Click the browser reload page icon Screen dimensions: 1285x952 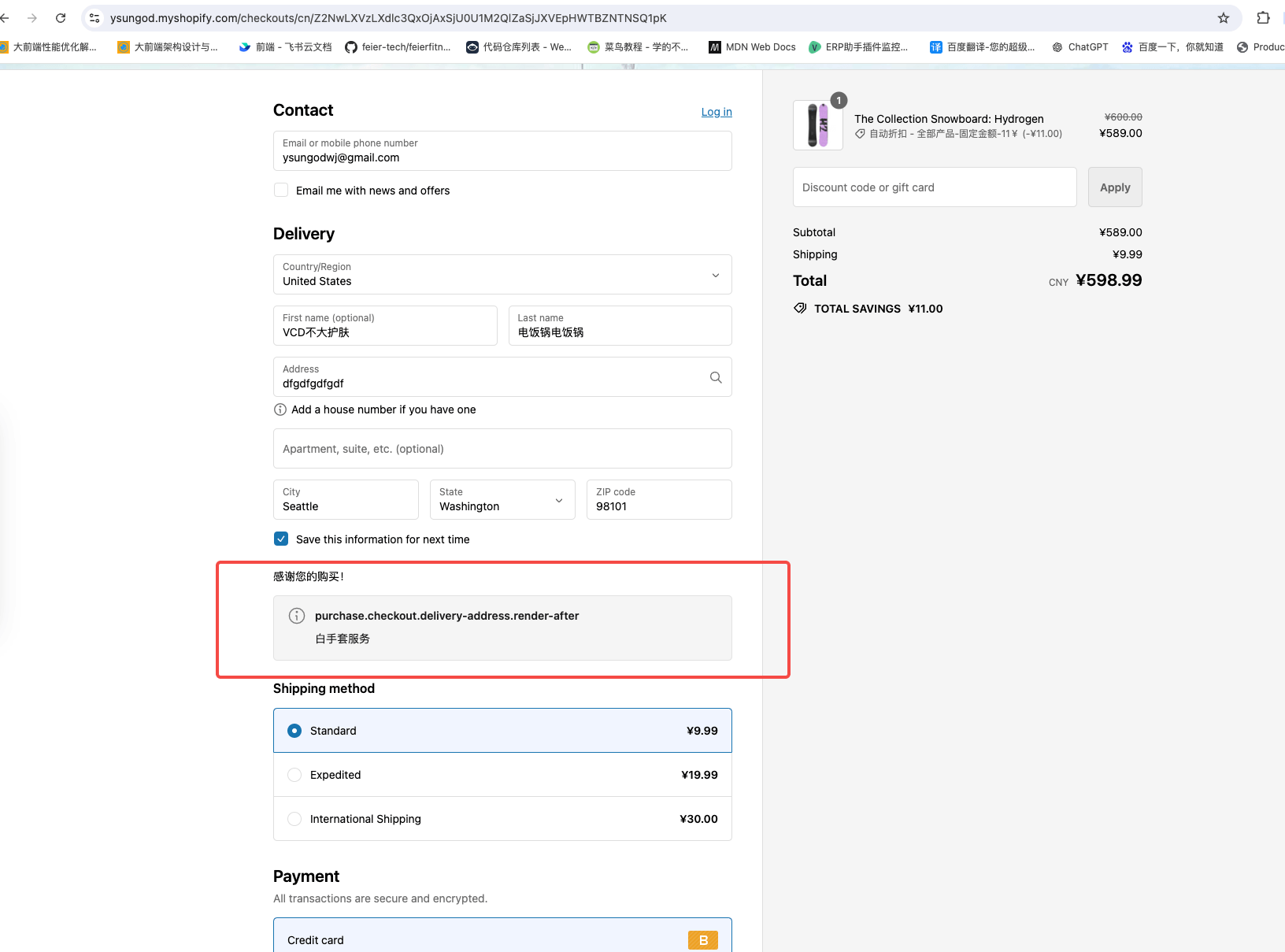pyautogui.click(x=61, y=17)
